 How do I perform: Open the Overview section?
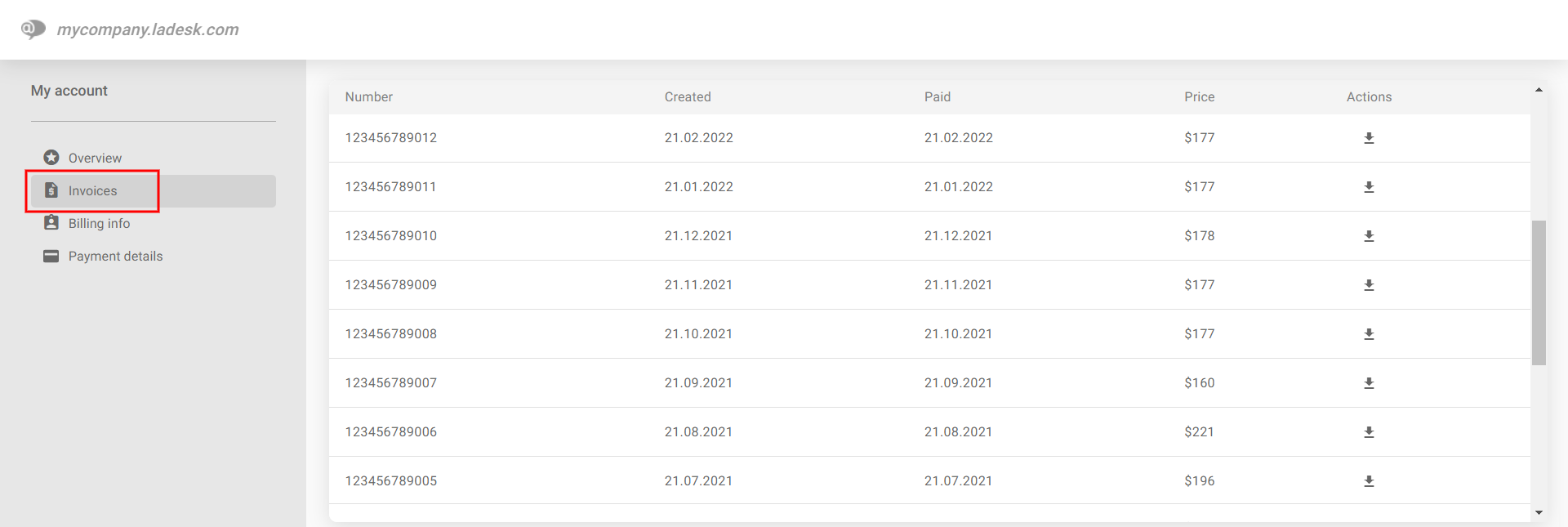pos(94,158)
